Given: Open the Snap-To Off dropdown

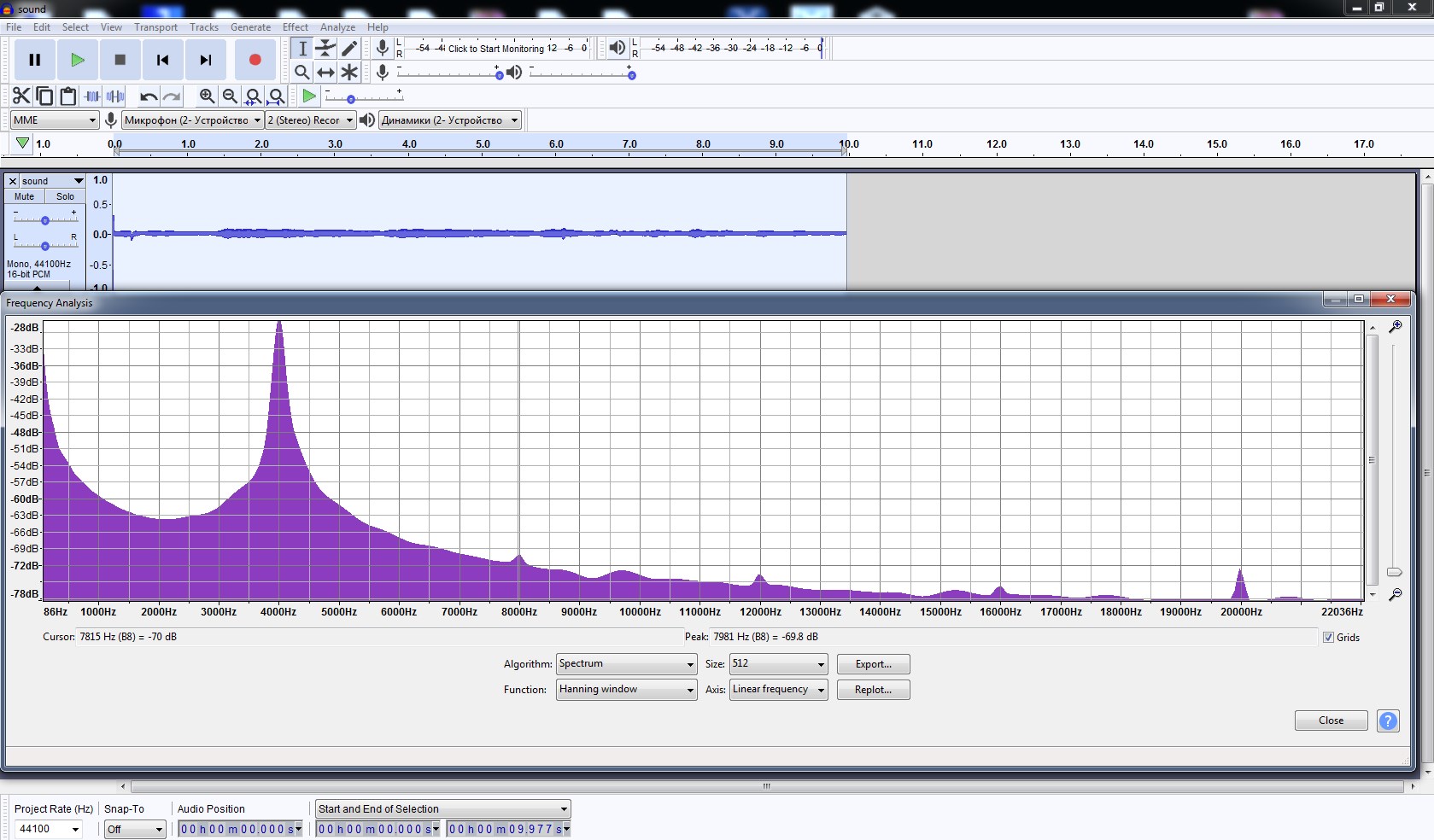Looking at the screenshot, I should (x=134, y=829).
